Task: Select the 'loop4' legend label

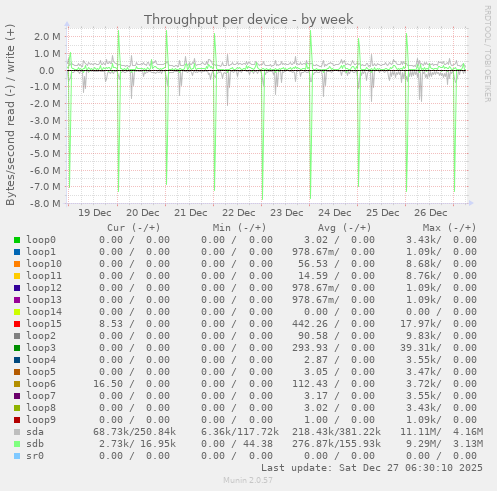Action: pyautogui.click(x=41, y=360)
